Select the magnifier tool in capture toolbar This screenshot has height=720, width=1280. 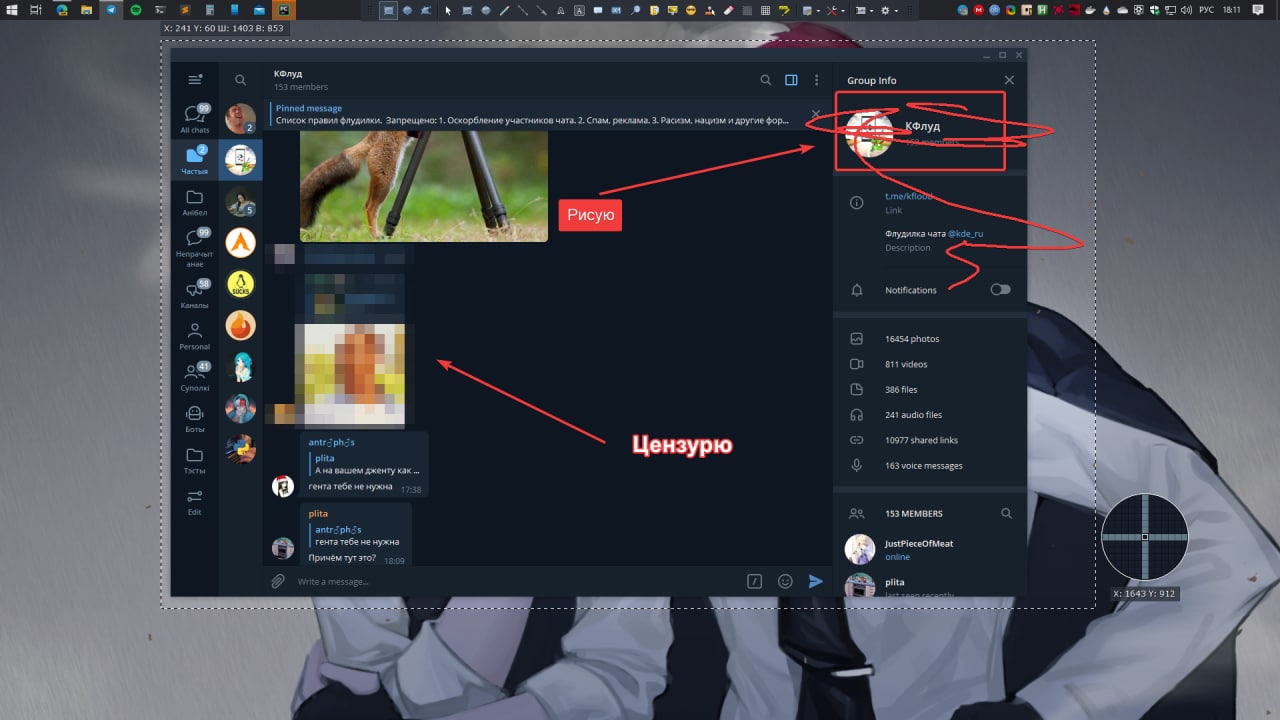click(x=636, y=10)
